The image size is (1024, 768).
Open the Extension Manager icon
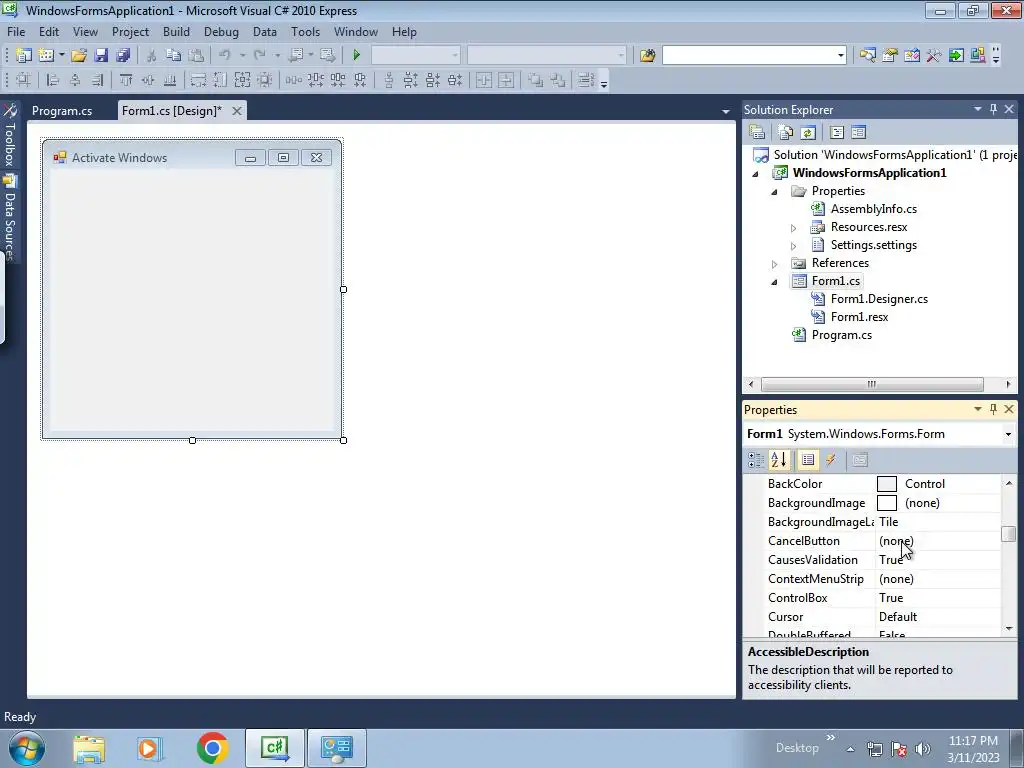[x=978, y=56]
